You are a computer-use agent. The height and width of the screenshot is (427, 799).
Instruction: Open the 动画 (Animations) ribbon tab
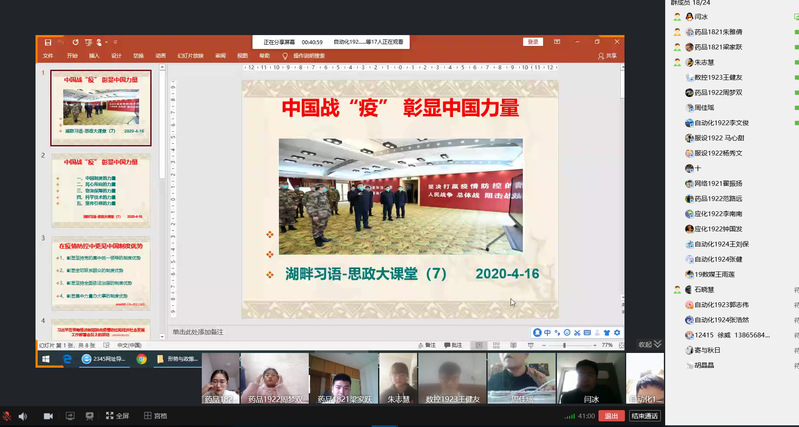(161, 56)
